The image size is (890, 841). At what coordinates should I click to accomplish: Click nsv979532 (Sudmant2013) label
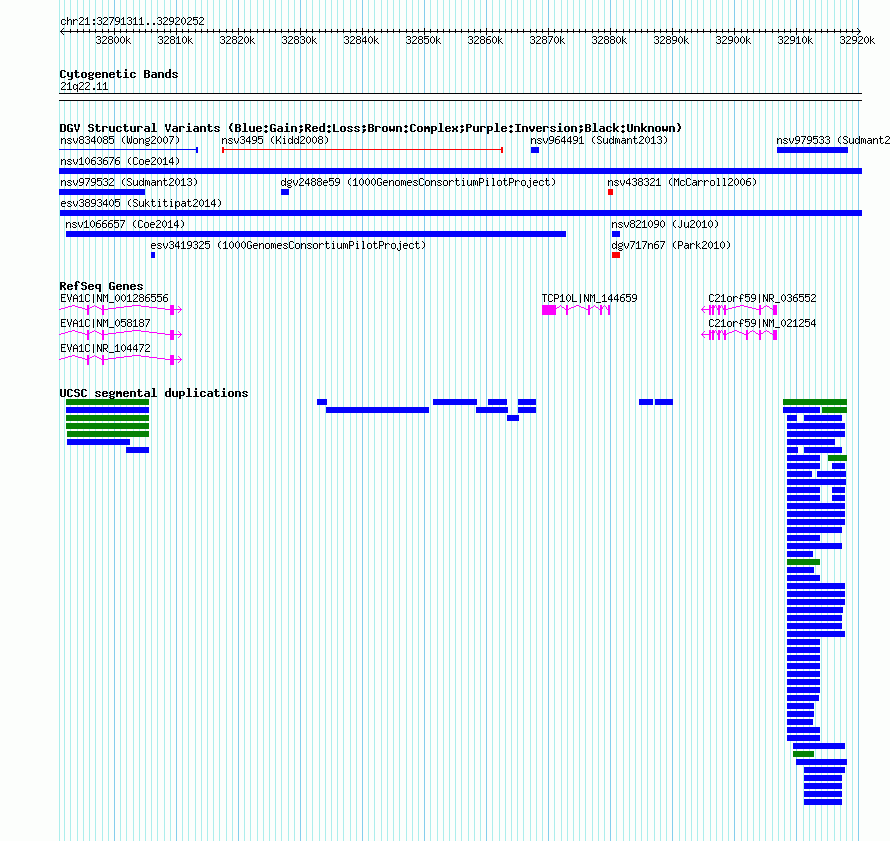tap(129, 182)
